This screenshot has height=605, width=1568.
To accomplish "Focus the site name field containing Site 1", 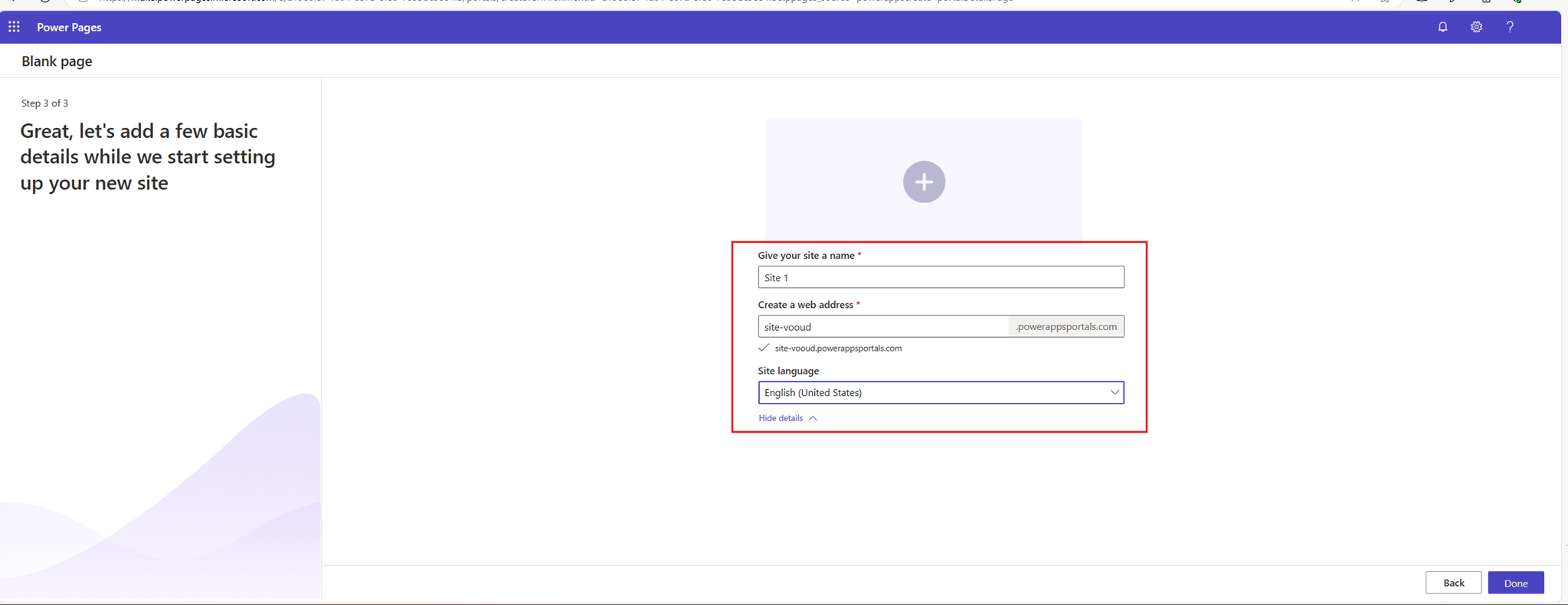I will [941, 277].
